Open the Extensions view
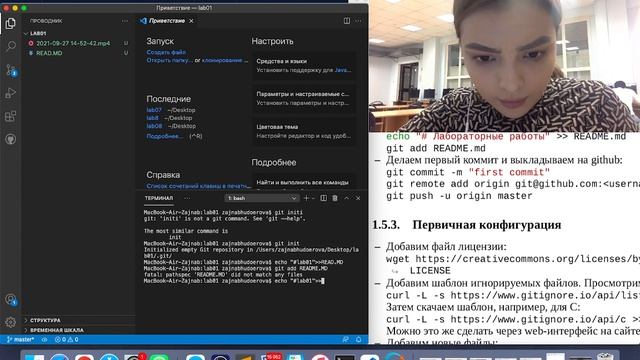 coord(11,116)
